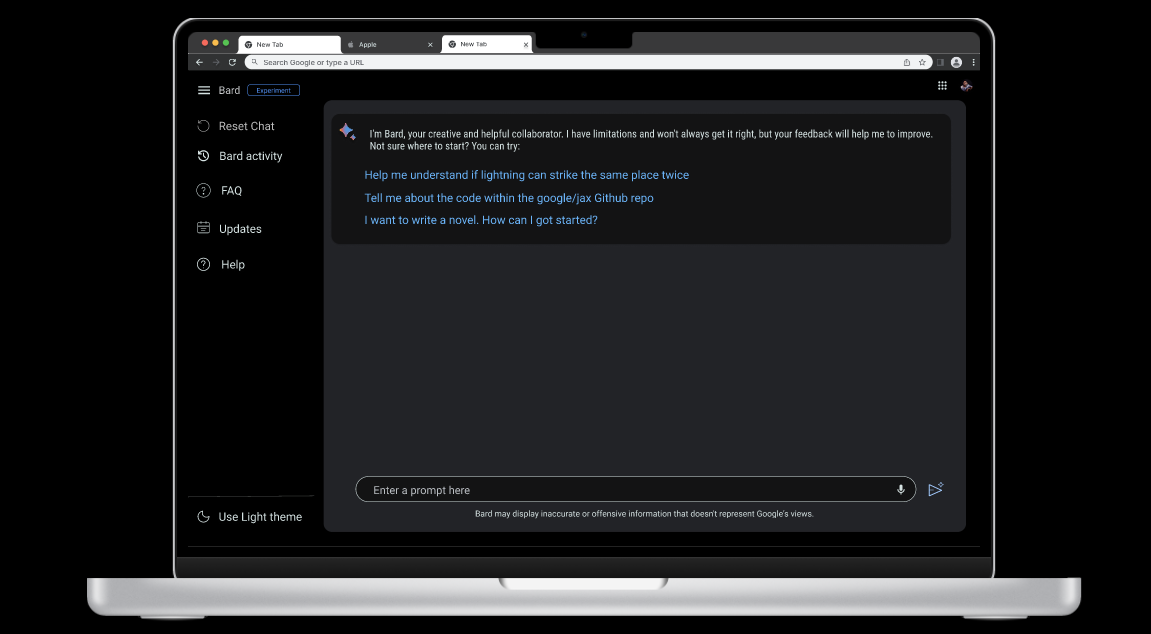Go back with the browser back arrow
This screenshot has width=1151, height=634.
tap(199, 62)
